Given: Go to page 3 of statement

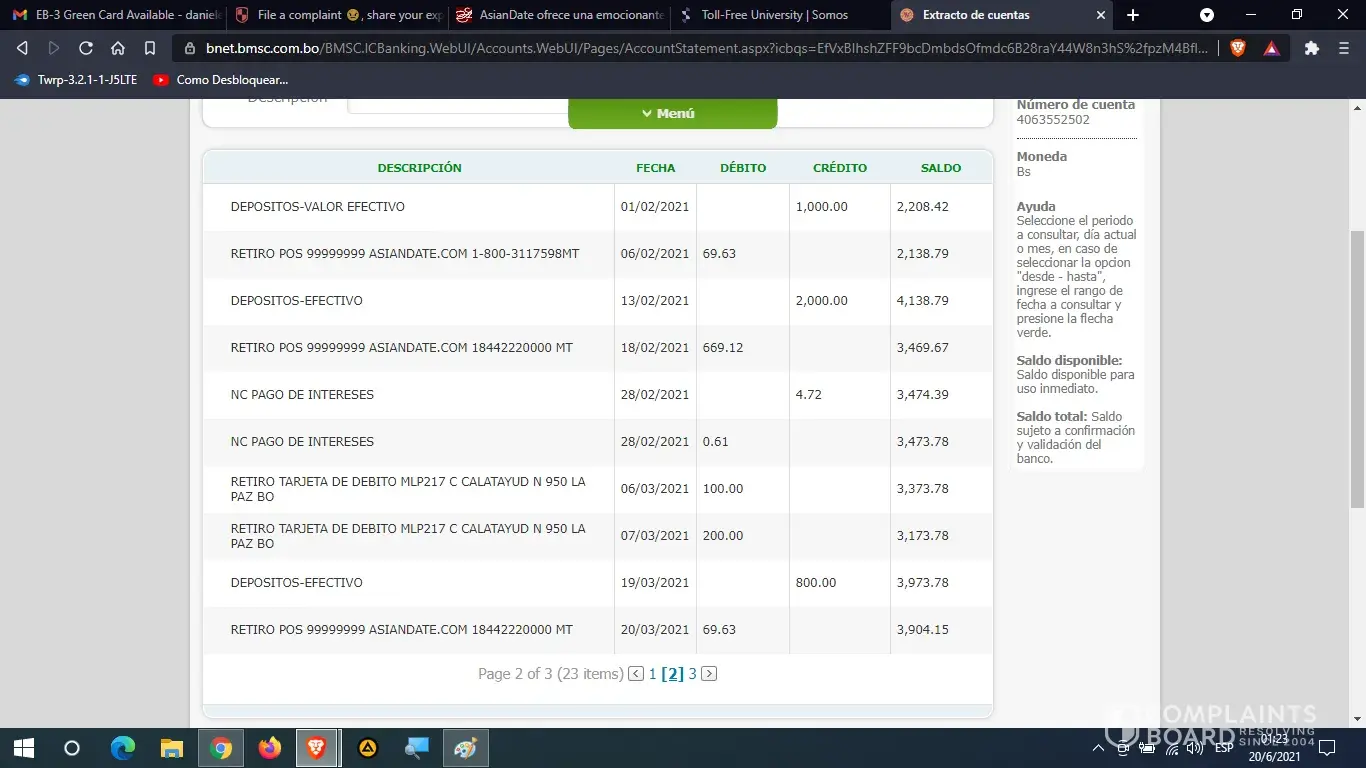Looking at the screenshot, I should [692, 674].
